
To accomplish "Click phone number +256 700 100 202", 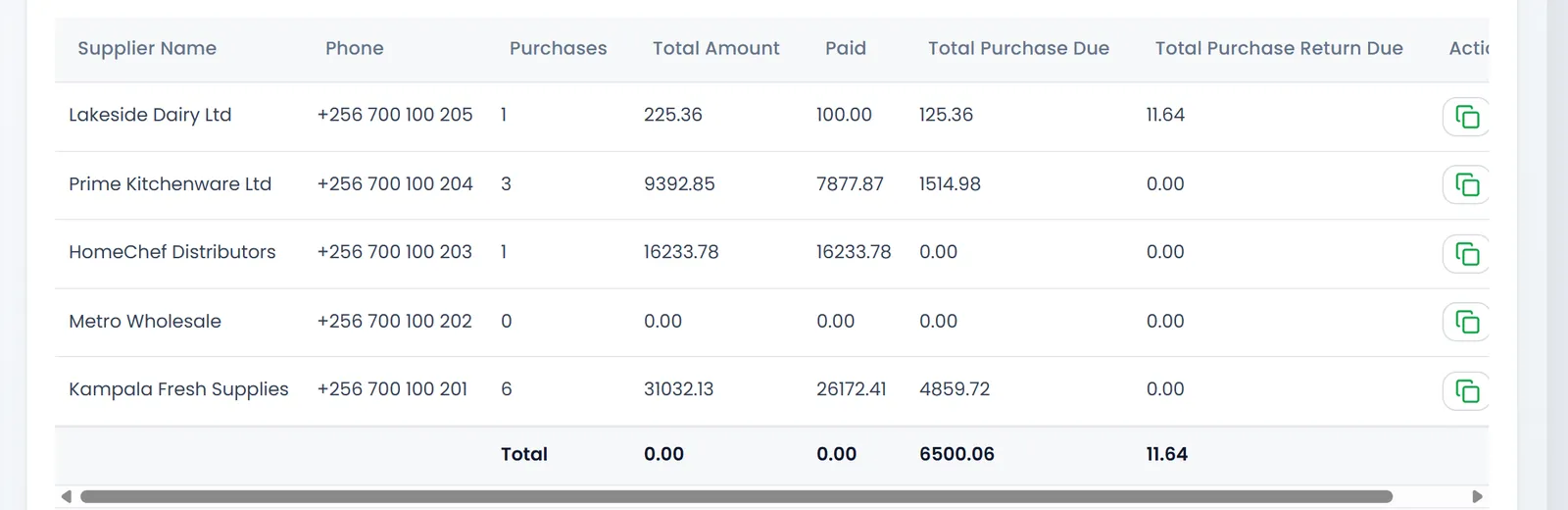I will 395,321.
